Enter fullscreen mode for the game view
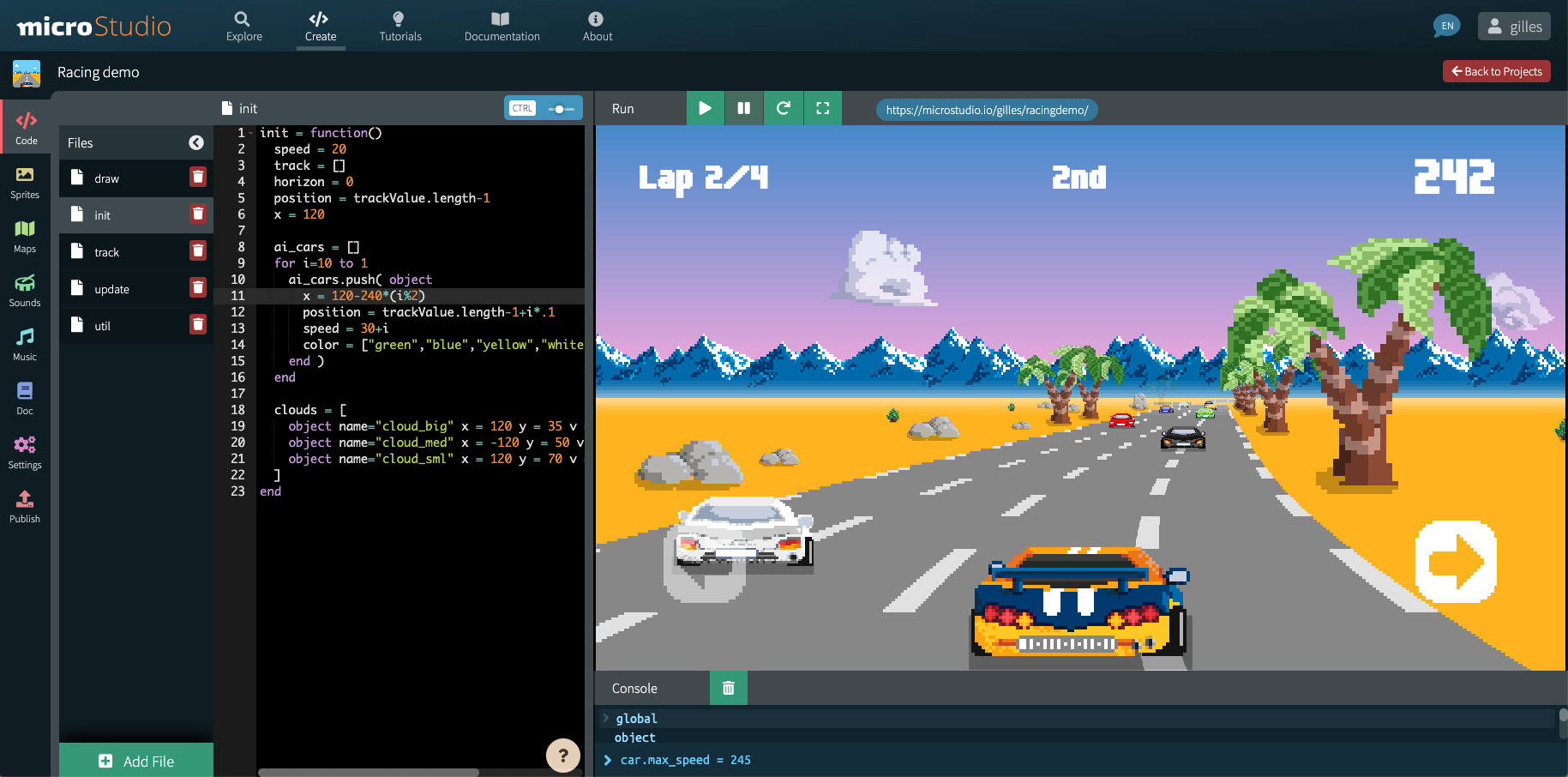Image resolution: width=1568 pixels, height=777 pixels. (x=822, y=108)
